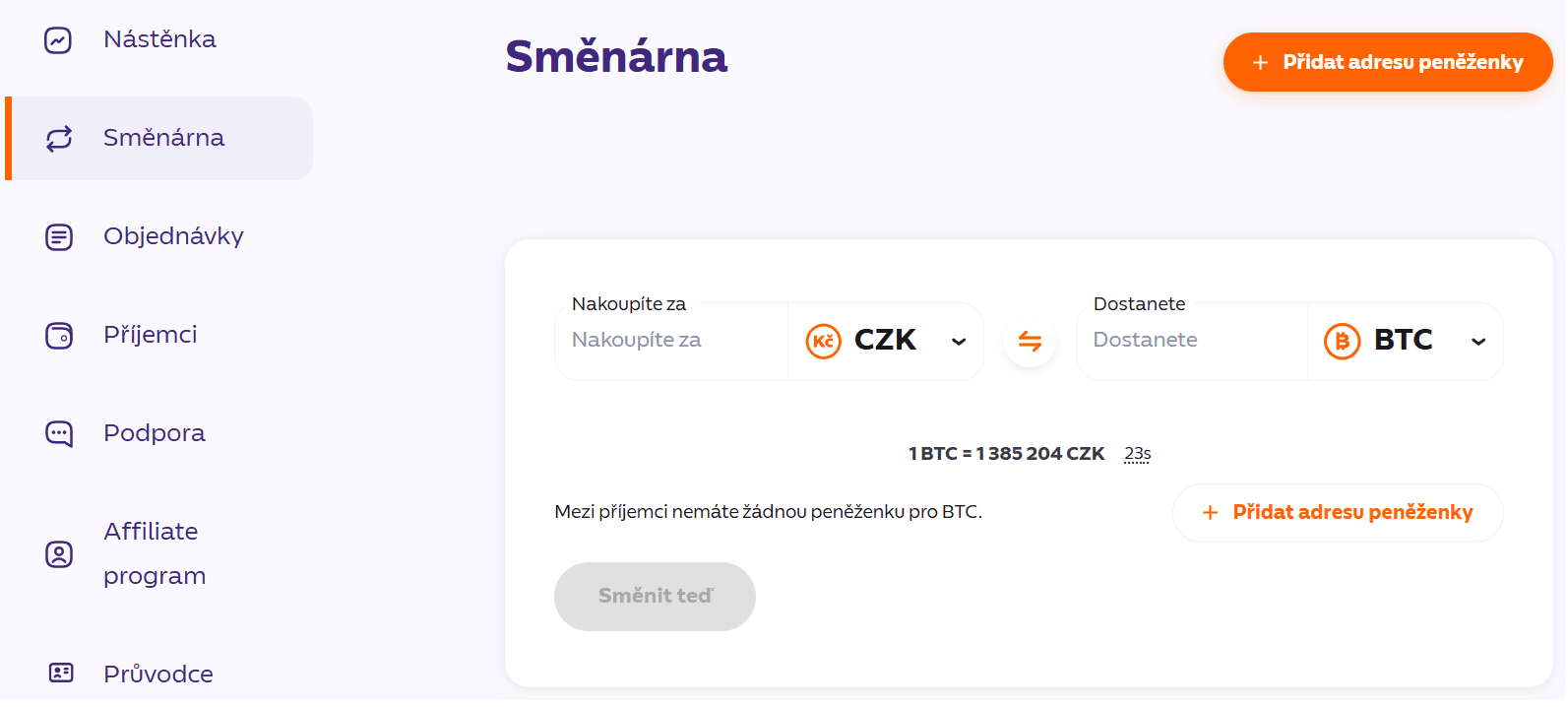Click the orange Kč currency symbol icon
The height and width of the screenshot is (707, 1568).
pyautogui.click(x=824, y=342)
